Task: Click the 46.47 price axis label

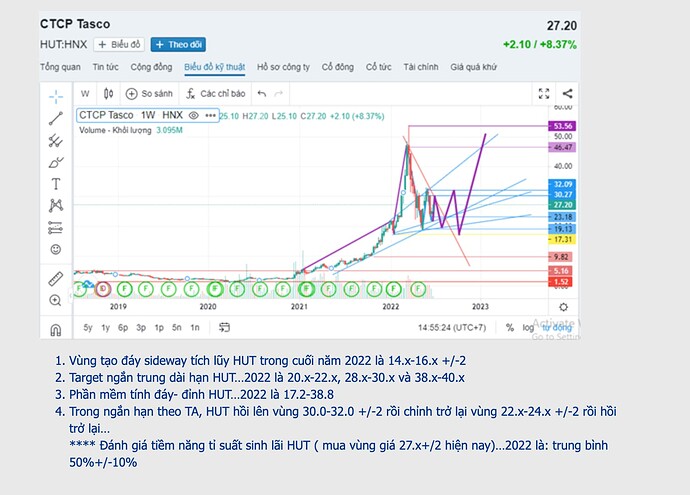Action: (x=562, y=147)
